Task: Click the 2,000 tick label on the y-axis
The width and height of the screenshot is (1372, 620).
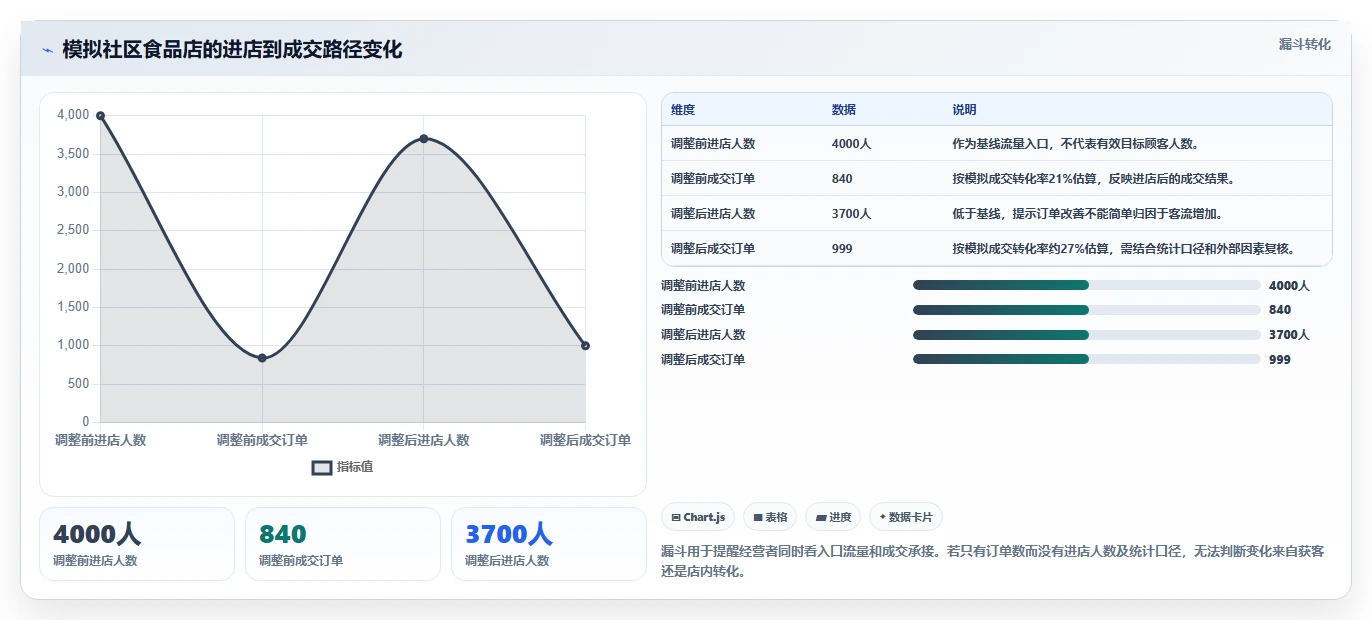Action: point(73,269)
